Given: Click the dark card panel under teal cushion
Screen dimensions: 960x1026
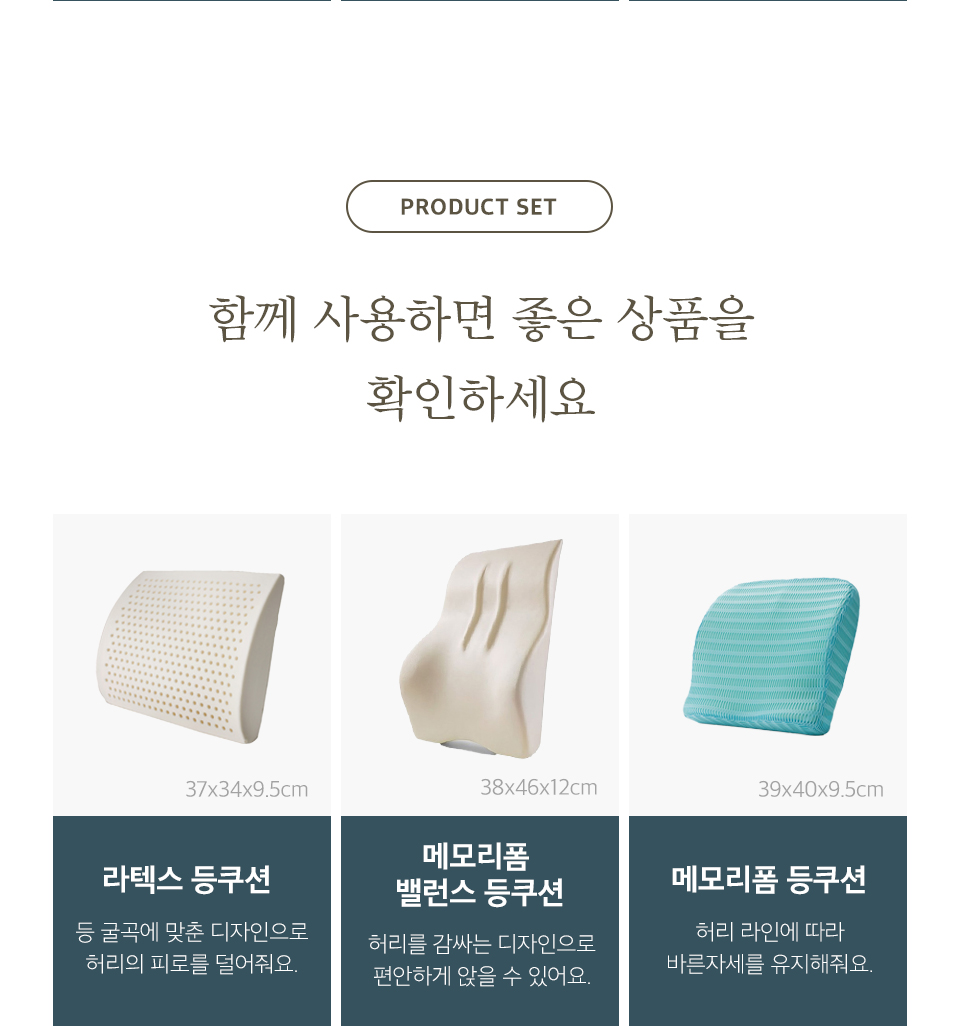Looking at the screenshot, I should click(x=768, y=921).
